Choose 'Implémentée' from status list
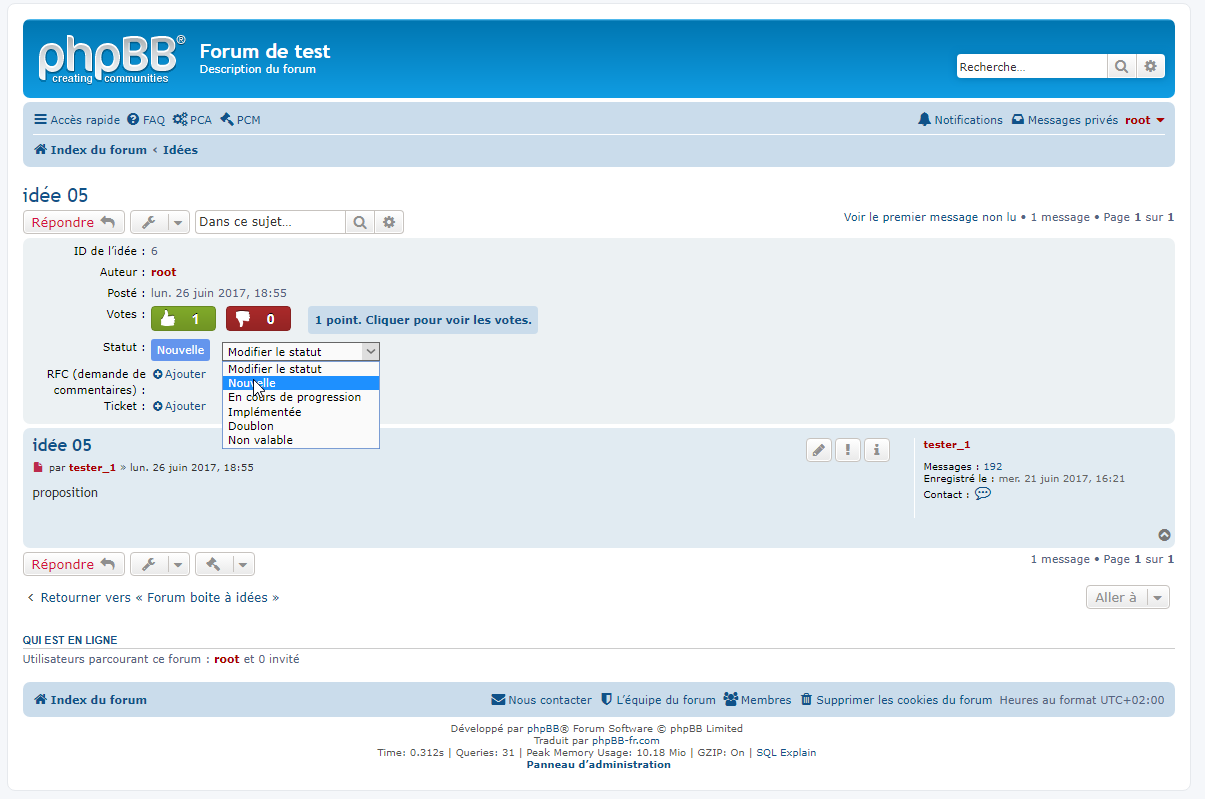 264,412
